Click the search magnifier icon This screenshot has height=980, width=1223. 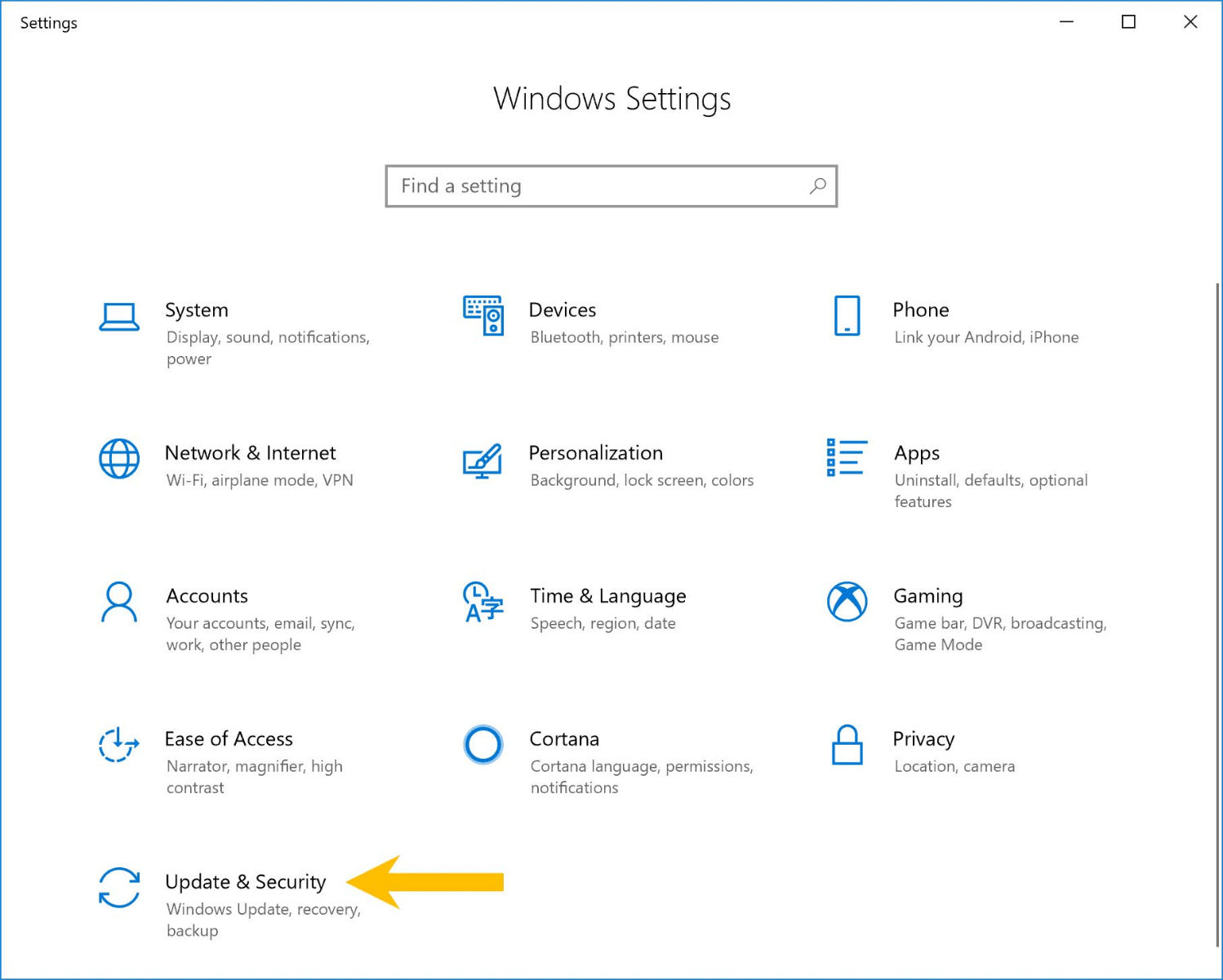pyautogui.click(x=817, y=186)
